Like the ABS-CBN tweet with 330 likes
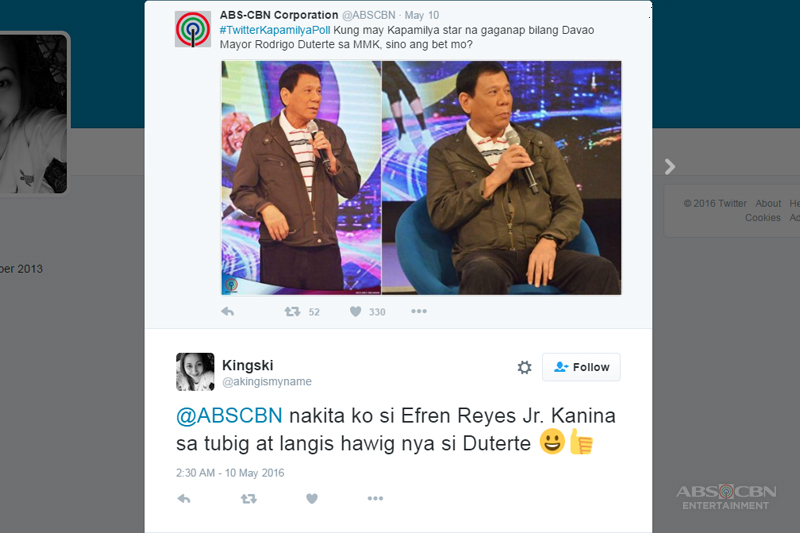Screen dimensions: 800x533 356,312
